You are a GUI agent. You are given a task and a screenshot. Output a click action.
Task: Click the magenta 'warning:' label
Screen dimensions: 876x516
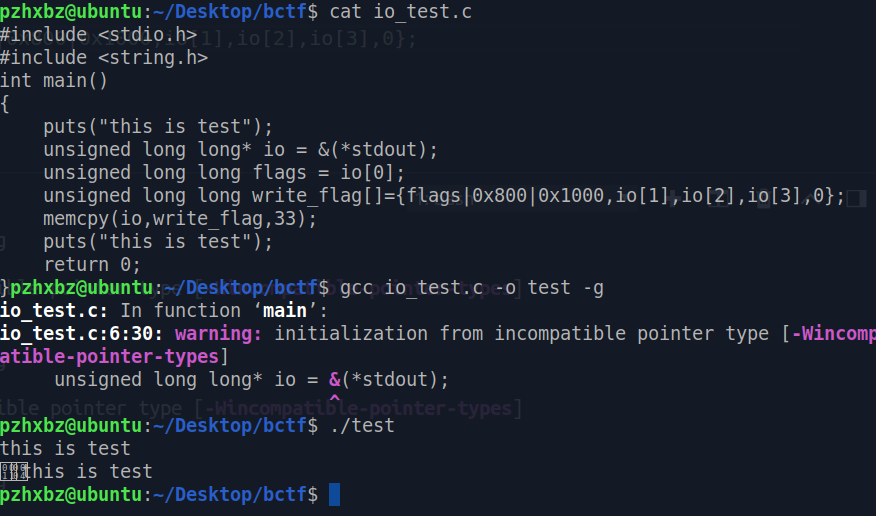click(218, 333)
